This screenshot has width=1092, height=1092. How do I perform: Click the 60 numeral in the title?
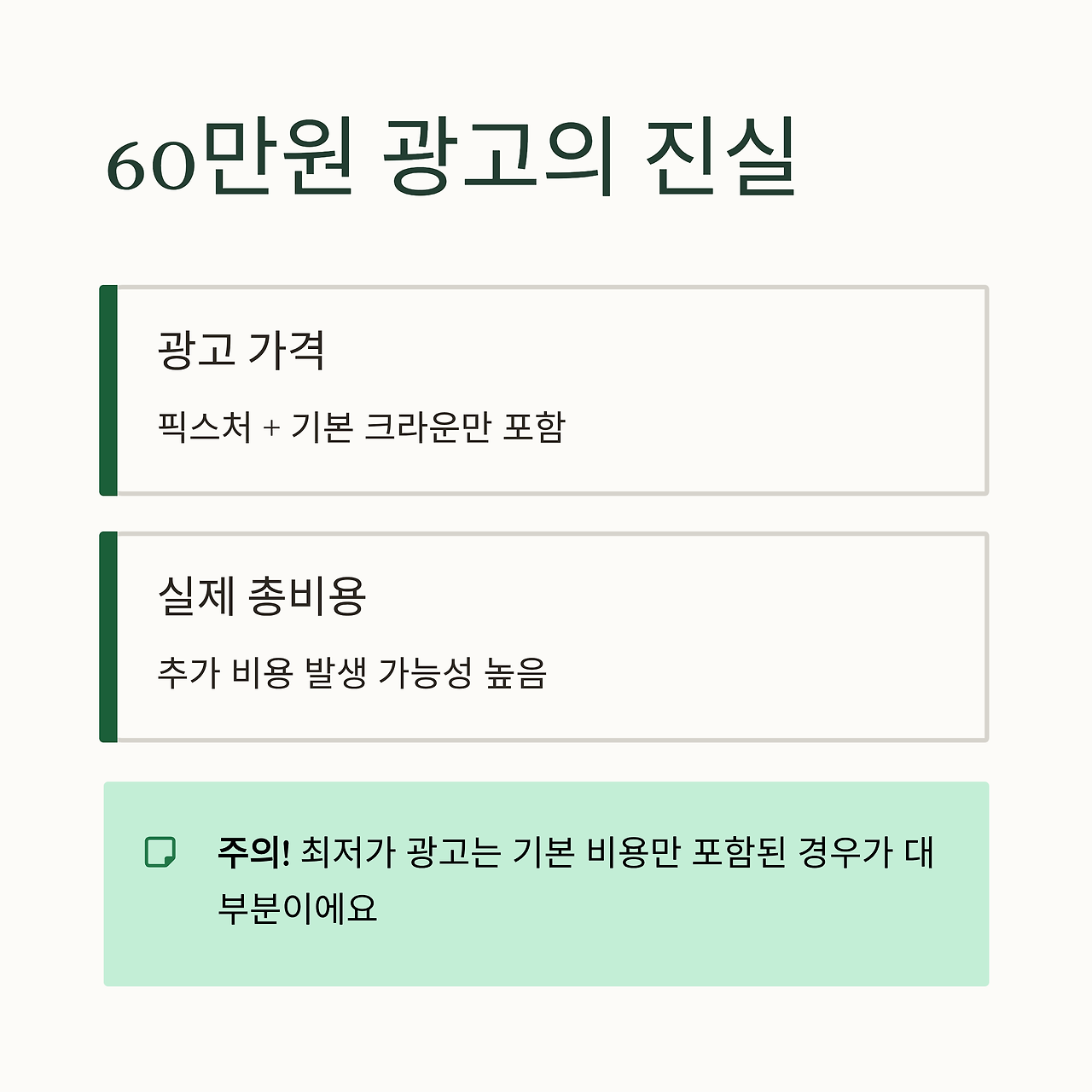point(150,166)
